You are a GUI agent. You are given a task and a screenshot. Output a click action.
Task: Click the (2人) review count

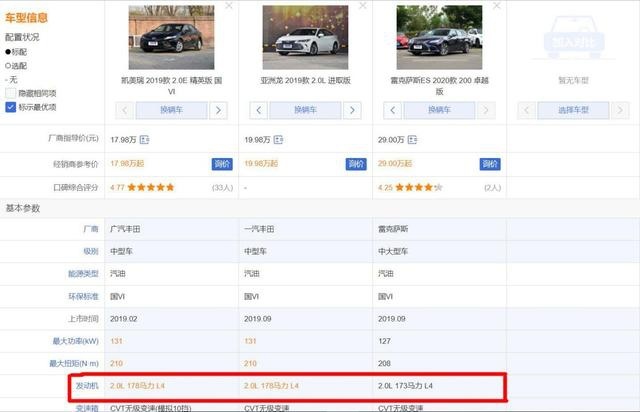(x=492, y=188)
